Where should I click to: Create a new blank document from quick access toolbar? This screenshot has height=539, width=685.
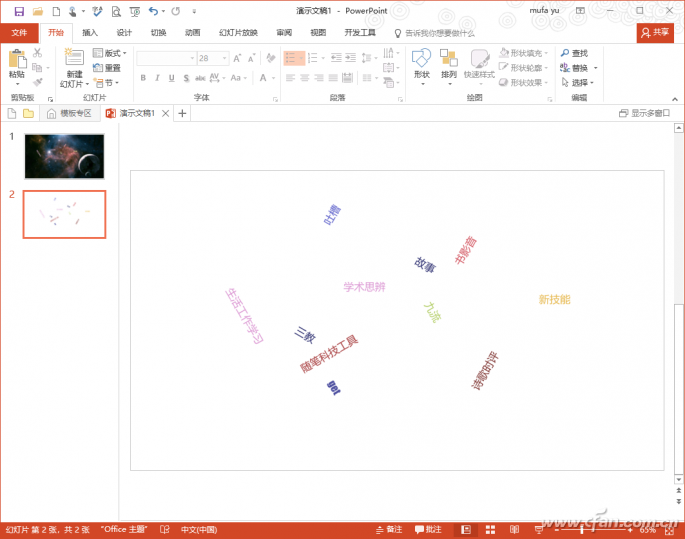(x=56, y=11)
